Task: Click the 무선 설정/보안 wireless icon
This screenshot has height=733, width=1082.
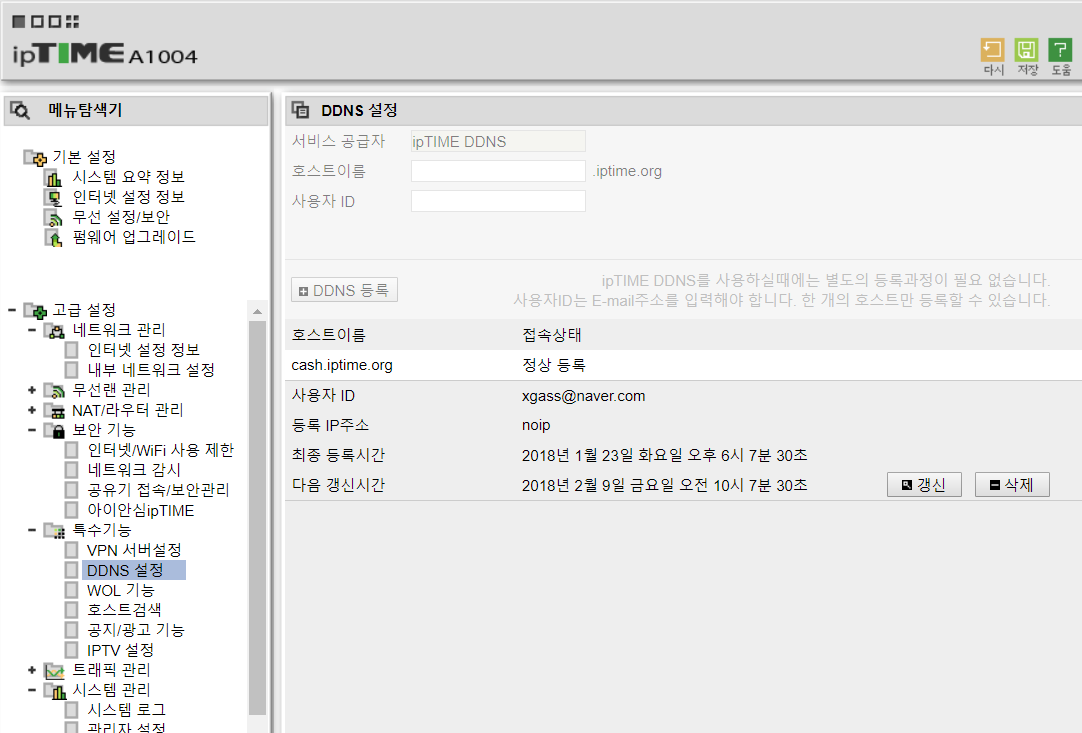Action: pyautogui.click(x=53, y=218)
